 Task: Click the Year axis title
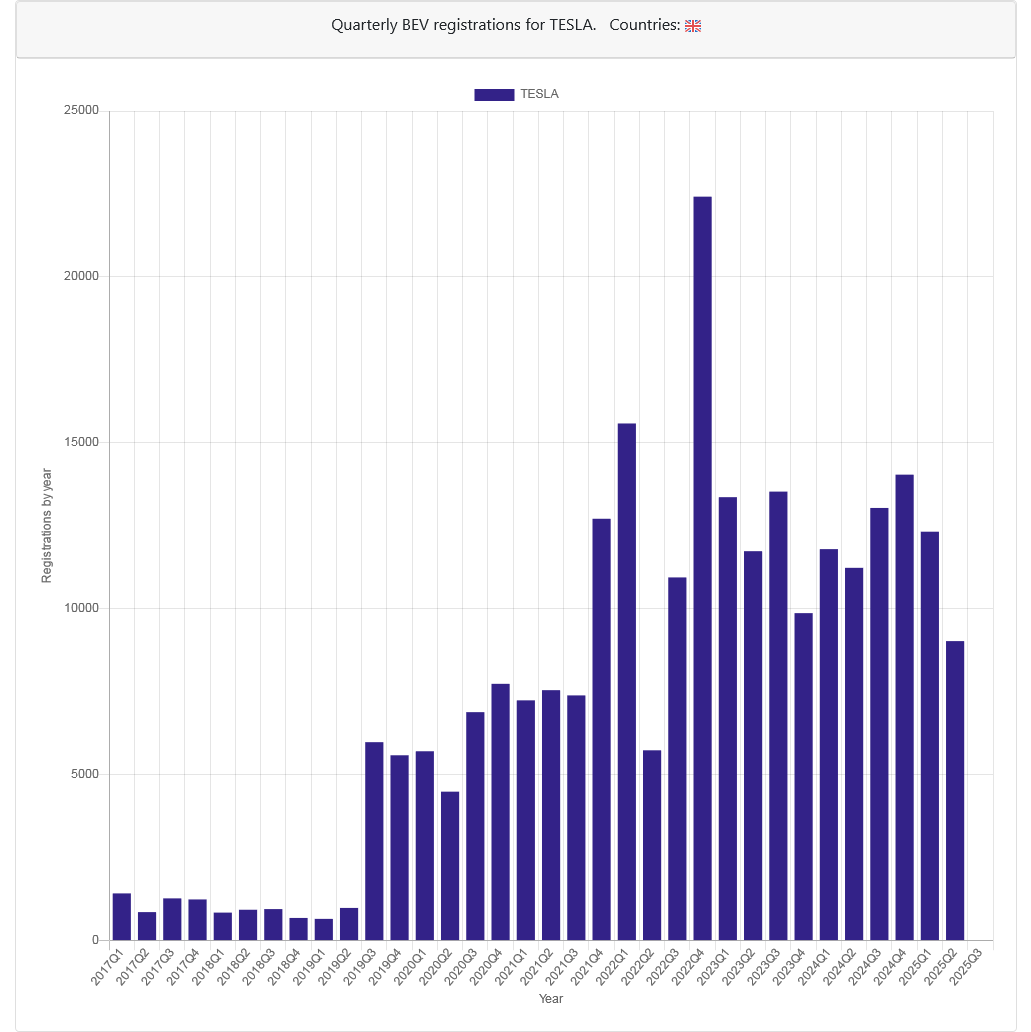click(x=551, y=998)
